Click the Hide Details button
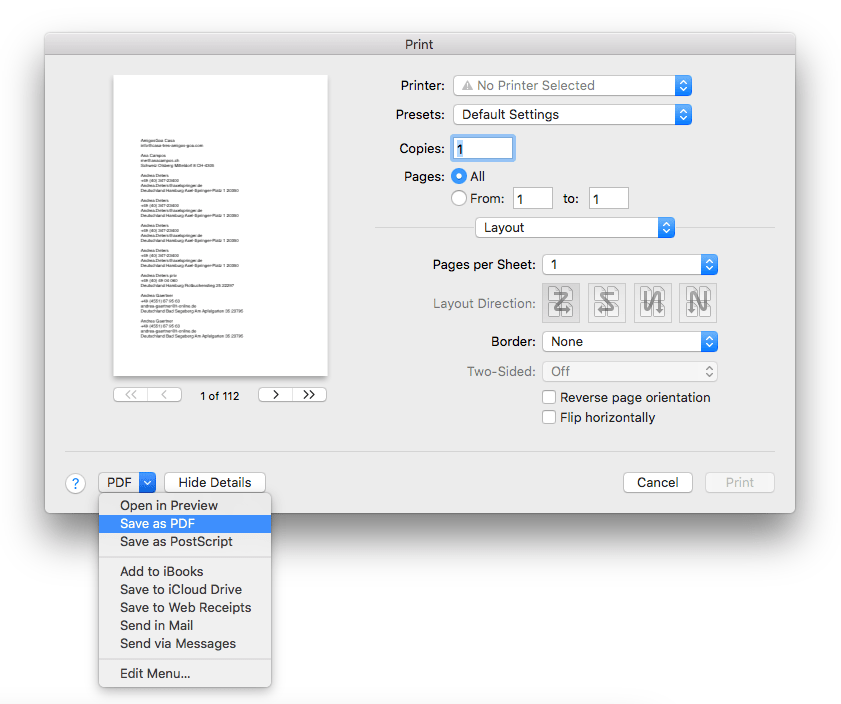This screenshot has height=704, width=841. point(214,482)
